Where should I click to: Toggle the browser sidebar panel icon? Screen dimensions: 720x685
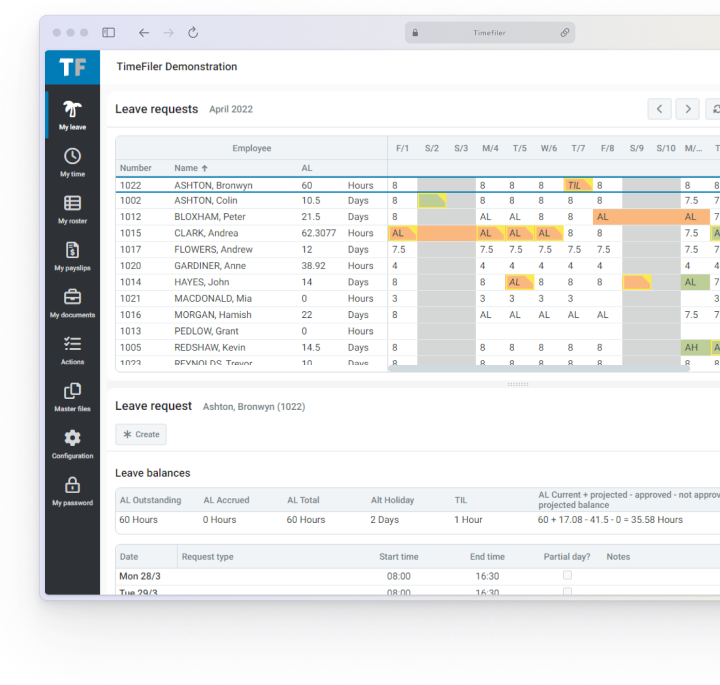pyautogui.click(x=108, y=33)
